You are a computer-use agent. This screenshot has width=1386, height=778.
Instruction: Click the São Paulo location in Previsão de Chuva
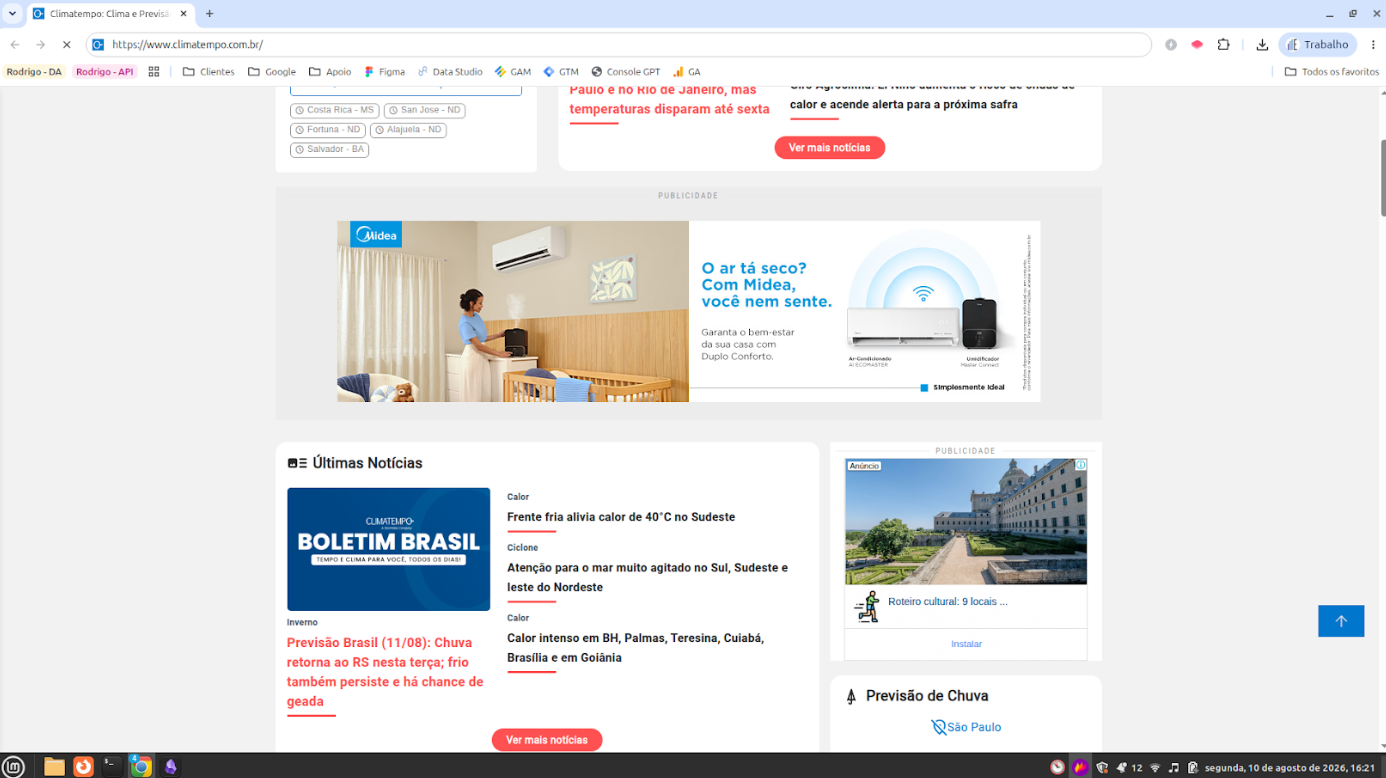click(x=965, y=727)
